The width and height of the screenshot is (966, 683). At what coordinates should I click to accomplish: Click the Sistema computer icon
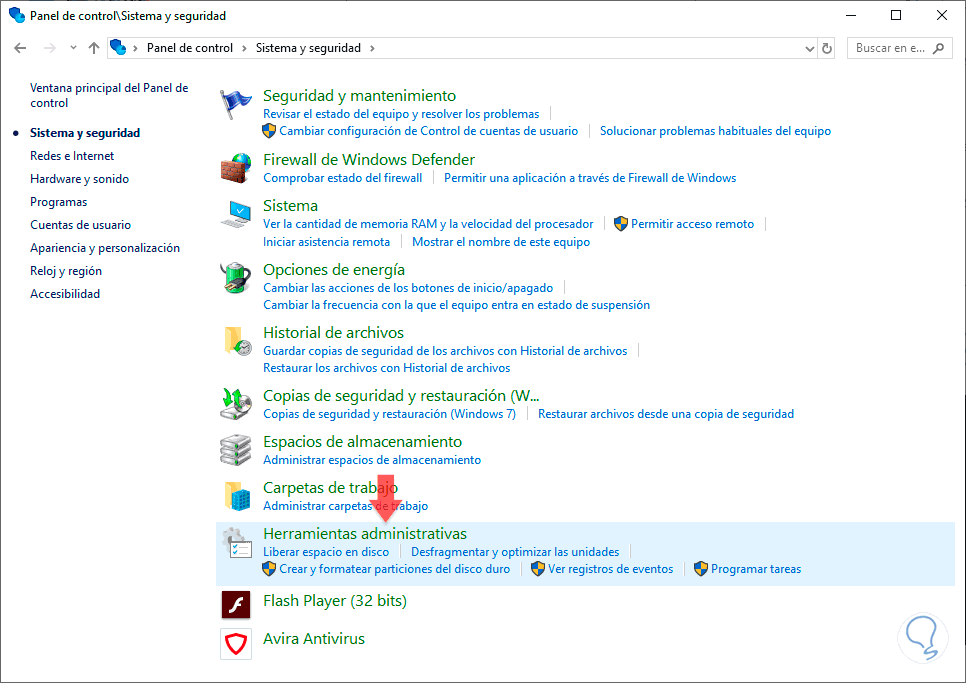point(236,215)
